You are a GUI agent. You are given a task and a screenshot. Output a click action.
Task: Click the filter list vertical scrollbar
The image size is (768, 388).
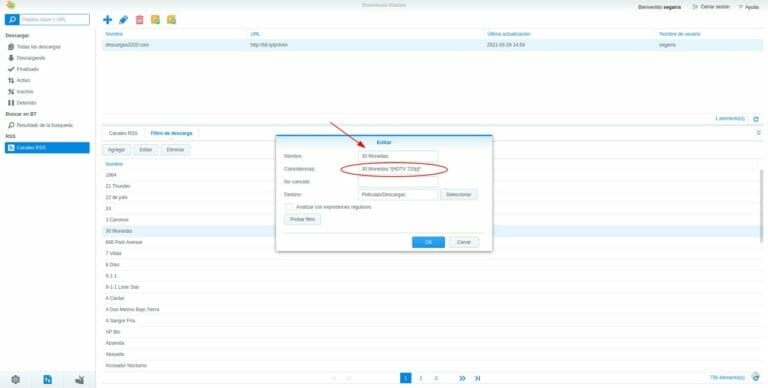[x=761, y=206]
